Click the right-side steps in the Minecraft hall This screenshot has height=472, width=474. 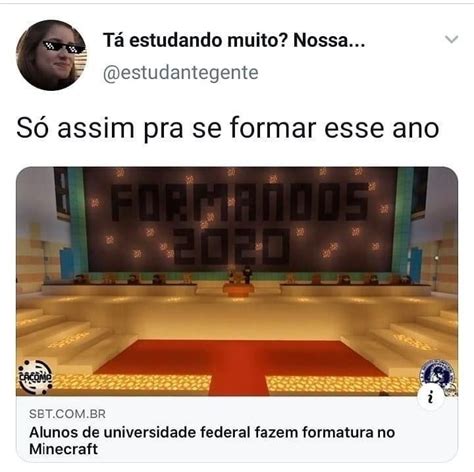[x=410, y=337]
